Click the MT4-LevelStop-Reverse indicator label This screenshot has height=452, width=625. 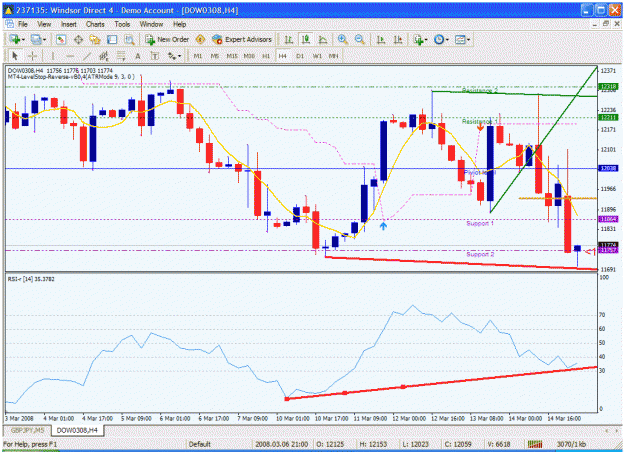(71, 77)
